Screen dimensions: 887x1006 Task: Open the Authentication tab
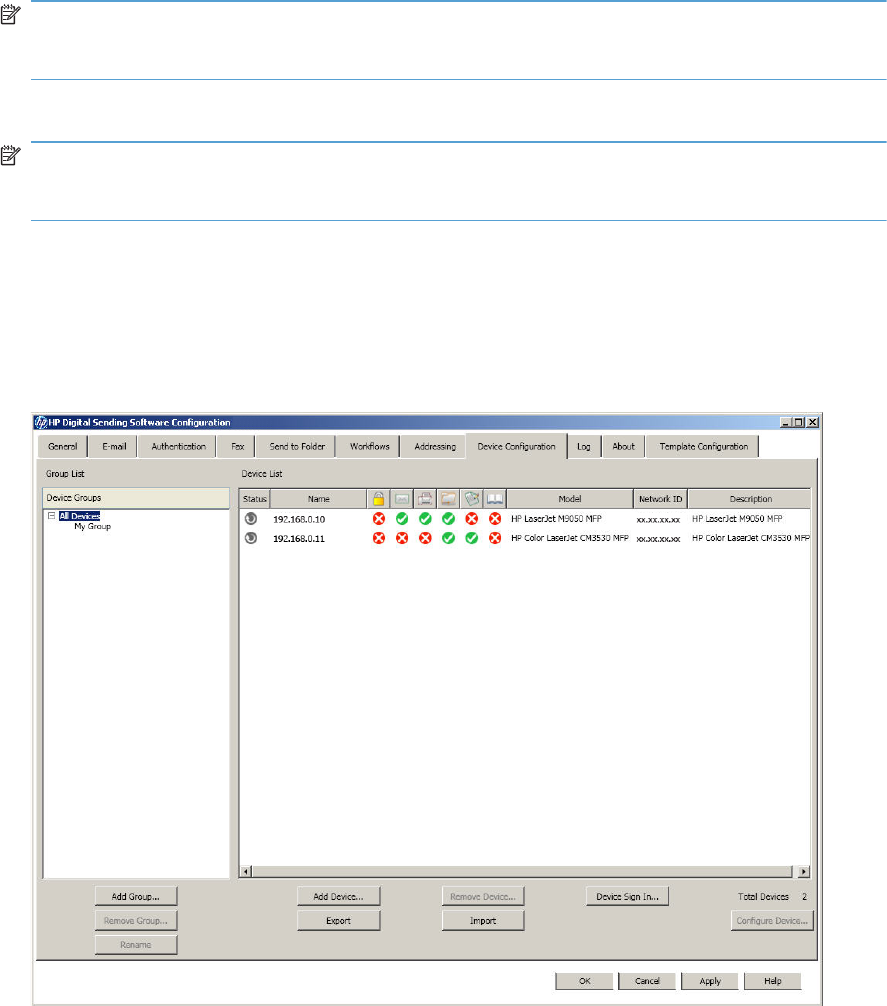pyautogui.click(x=178, y=447)
